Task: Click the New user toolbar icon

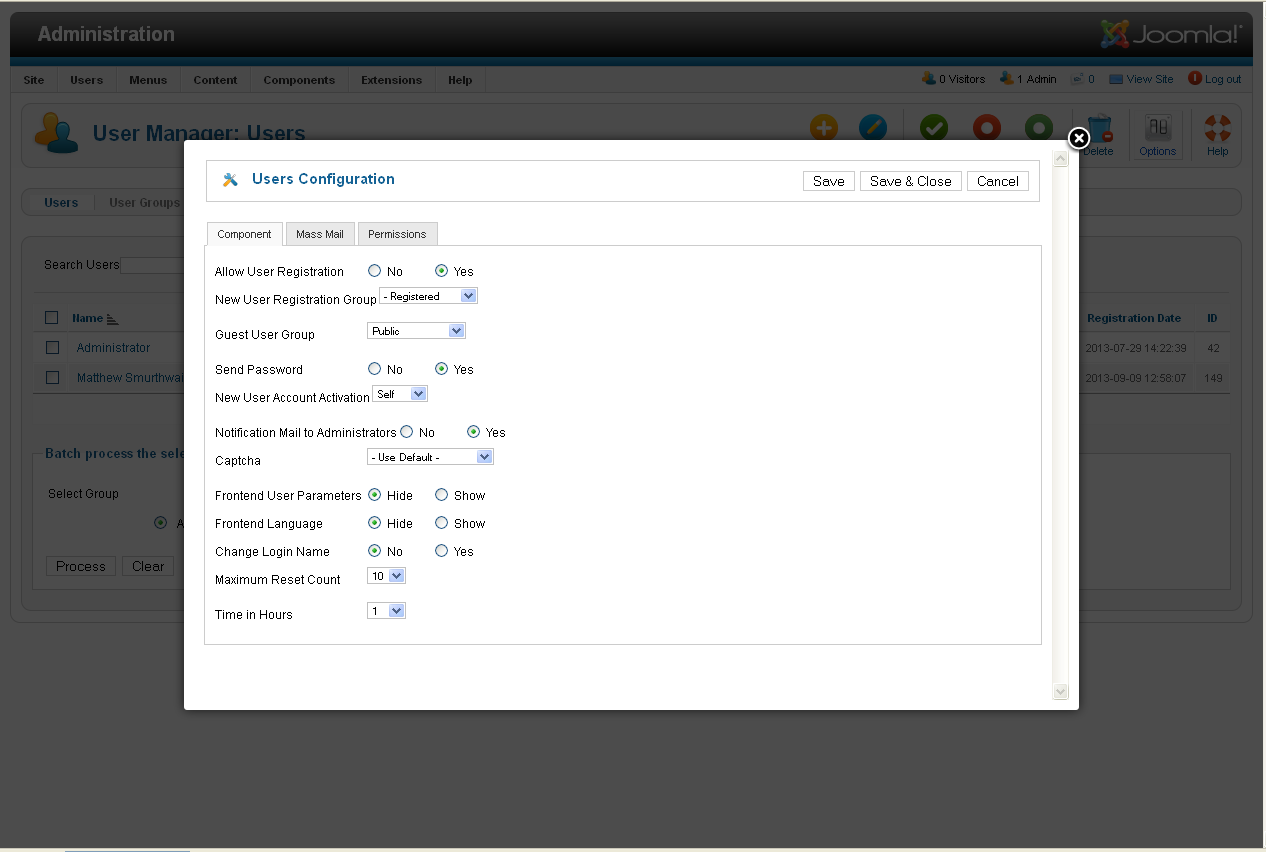Action: coord(824,128)
